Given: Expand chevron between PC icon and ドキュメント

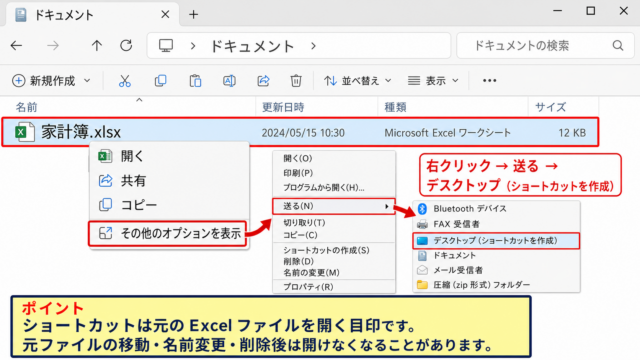Looking at the screenshot, I should click(193, 46).
